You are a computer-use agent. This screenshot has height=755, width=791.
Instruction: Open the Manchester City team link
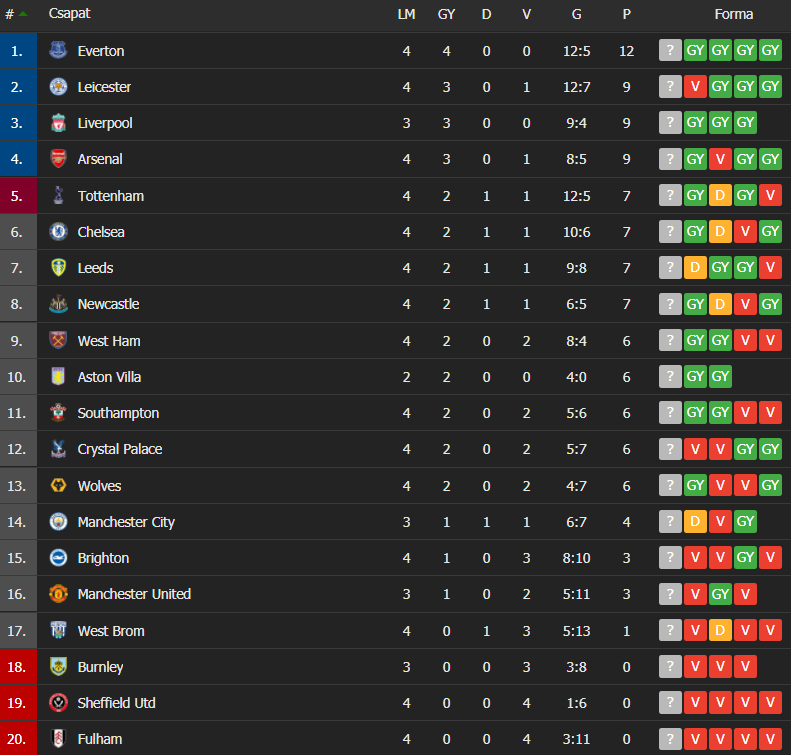[x=126, y=522]
